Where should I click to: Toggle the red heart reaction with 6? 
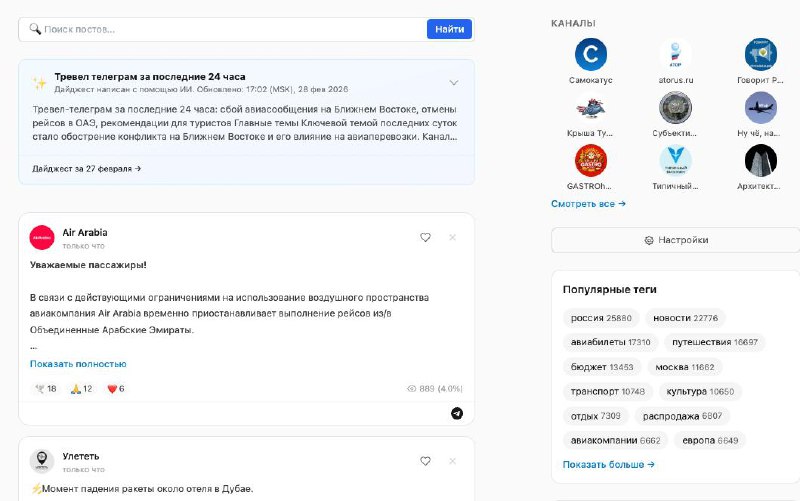click(114, 388)
